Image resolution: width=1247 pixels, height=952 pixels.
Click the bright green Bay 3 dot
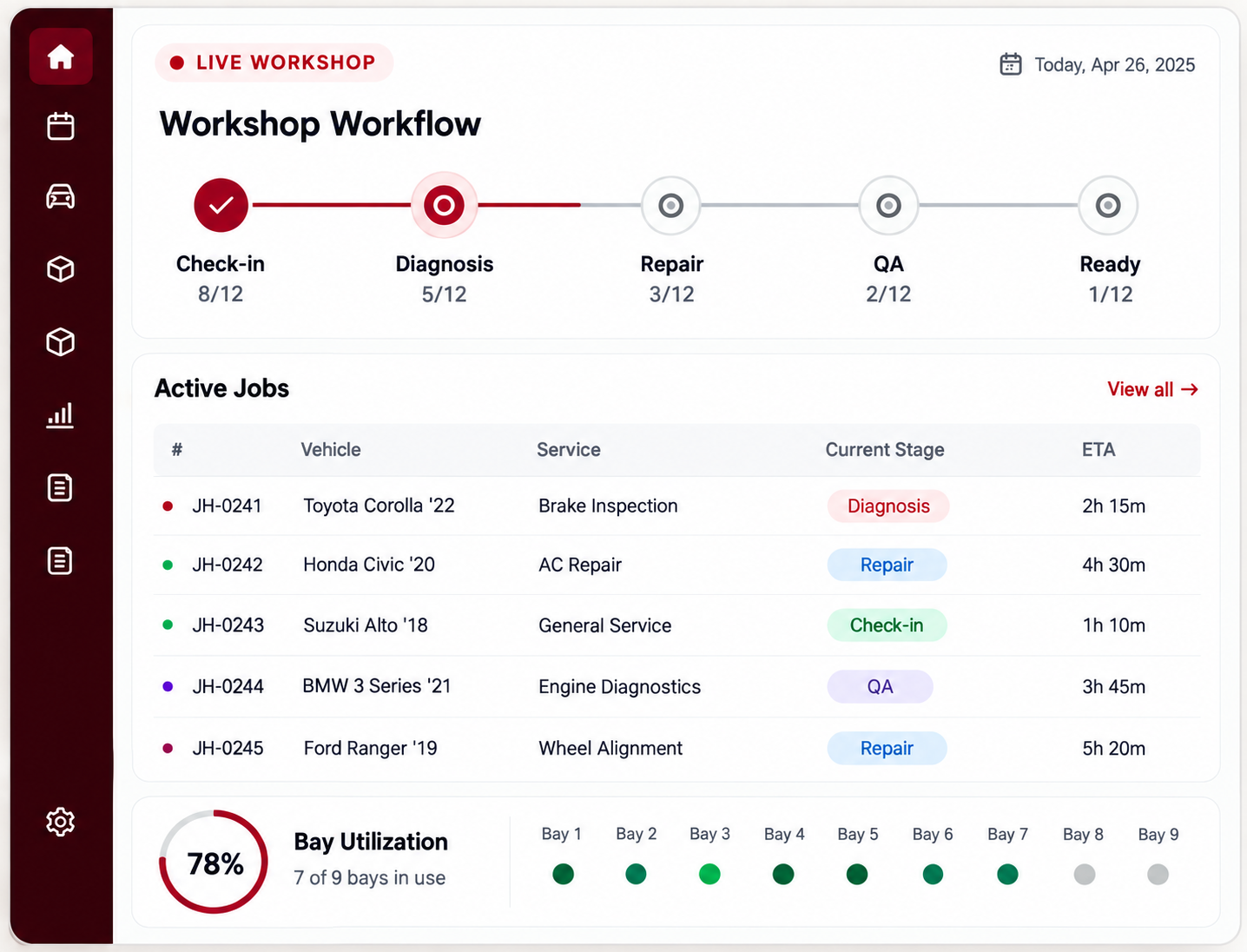point(709,874)
